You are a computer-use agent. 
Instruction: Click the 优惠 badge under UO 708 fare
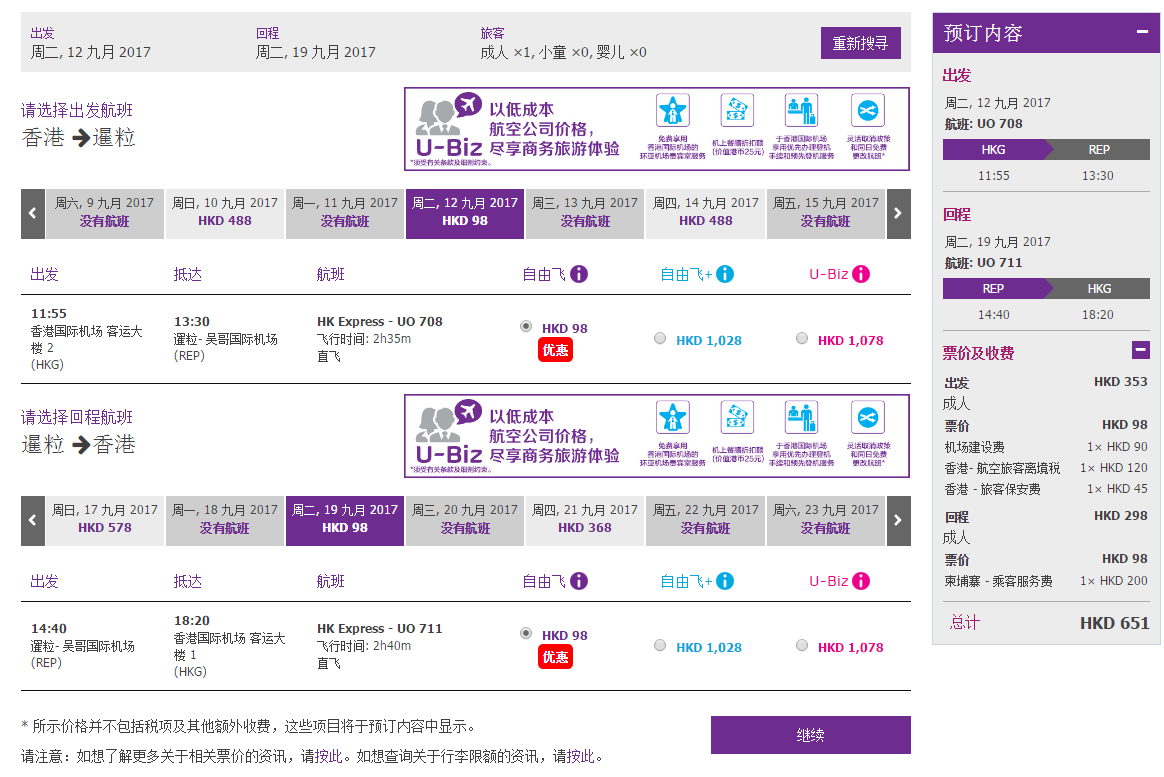tap(555, 350)
